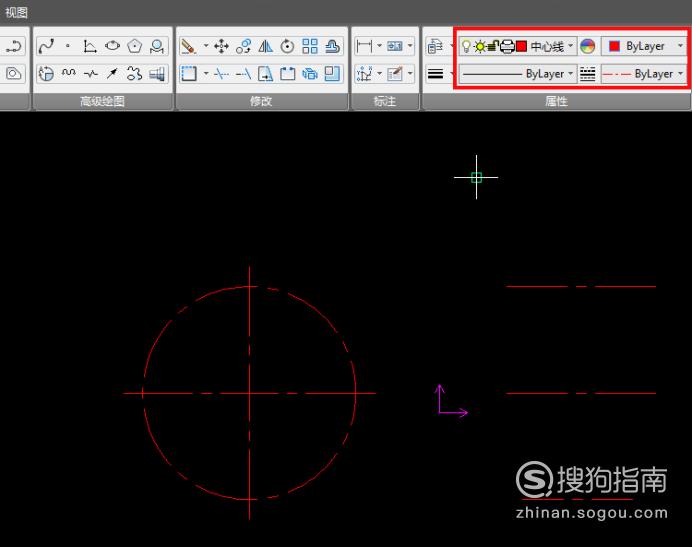692x547 pixels.
Task: Open the color wheel picker
Action: [587, 46]
